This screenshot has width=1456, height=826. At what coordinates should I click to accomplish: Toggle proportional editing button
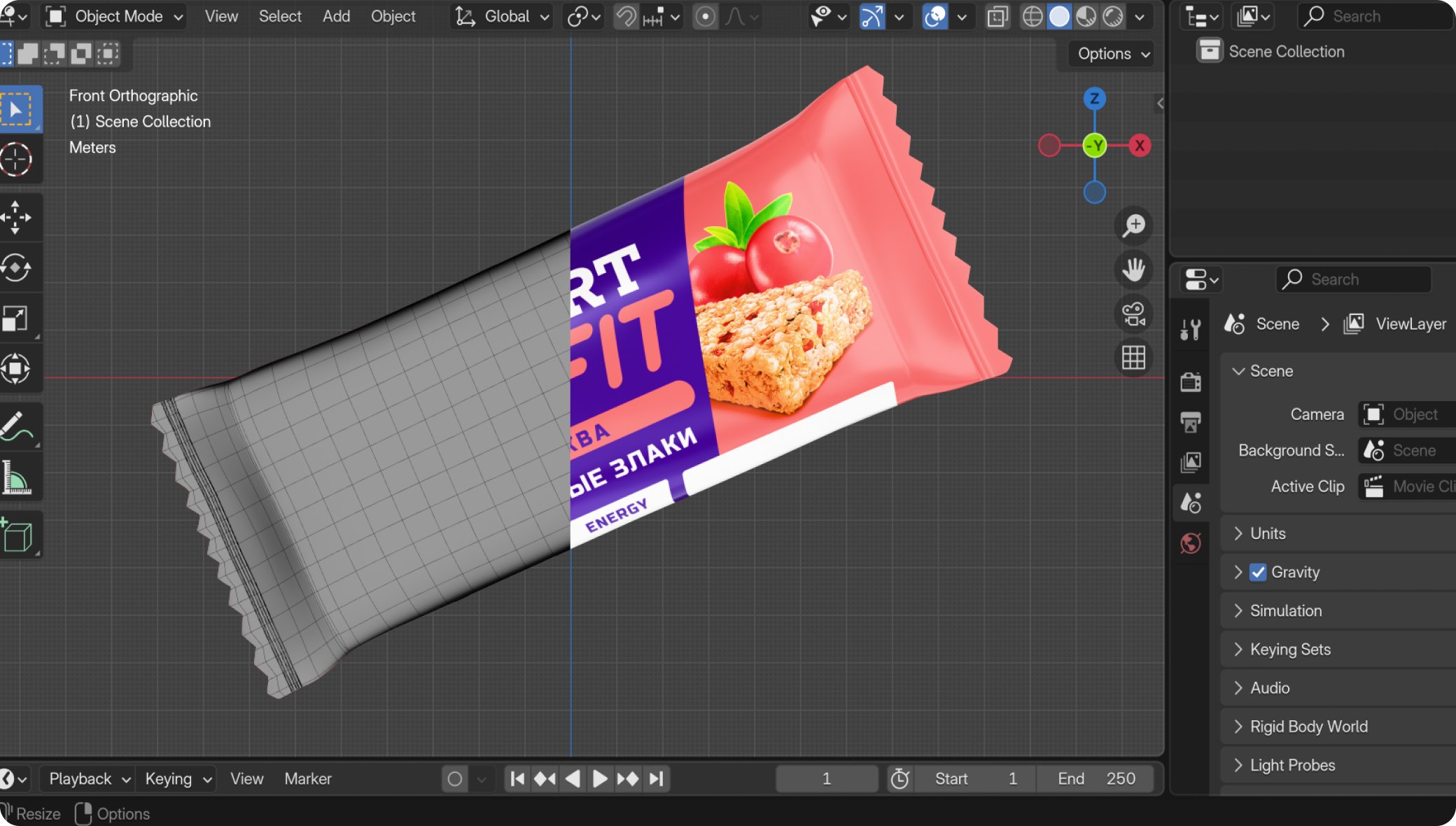[x=706, y=16]
